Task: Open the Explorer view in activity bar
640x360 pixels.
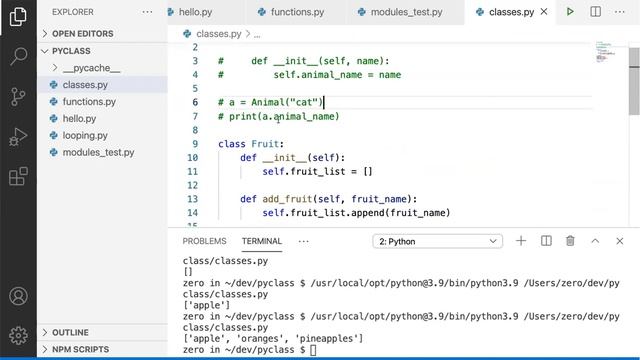Action: [x=18, y=17]
